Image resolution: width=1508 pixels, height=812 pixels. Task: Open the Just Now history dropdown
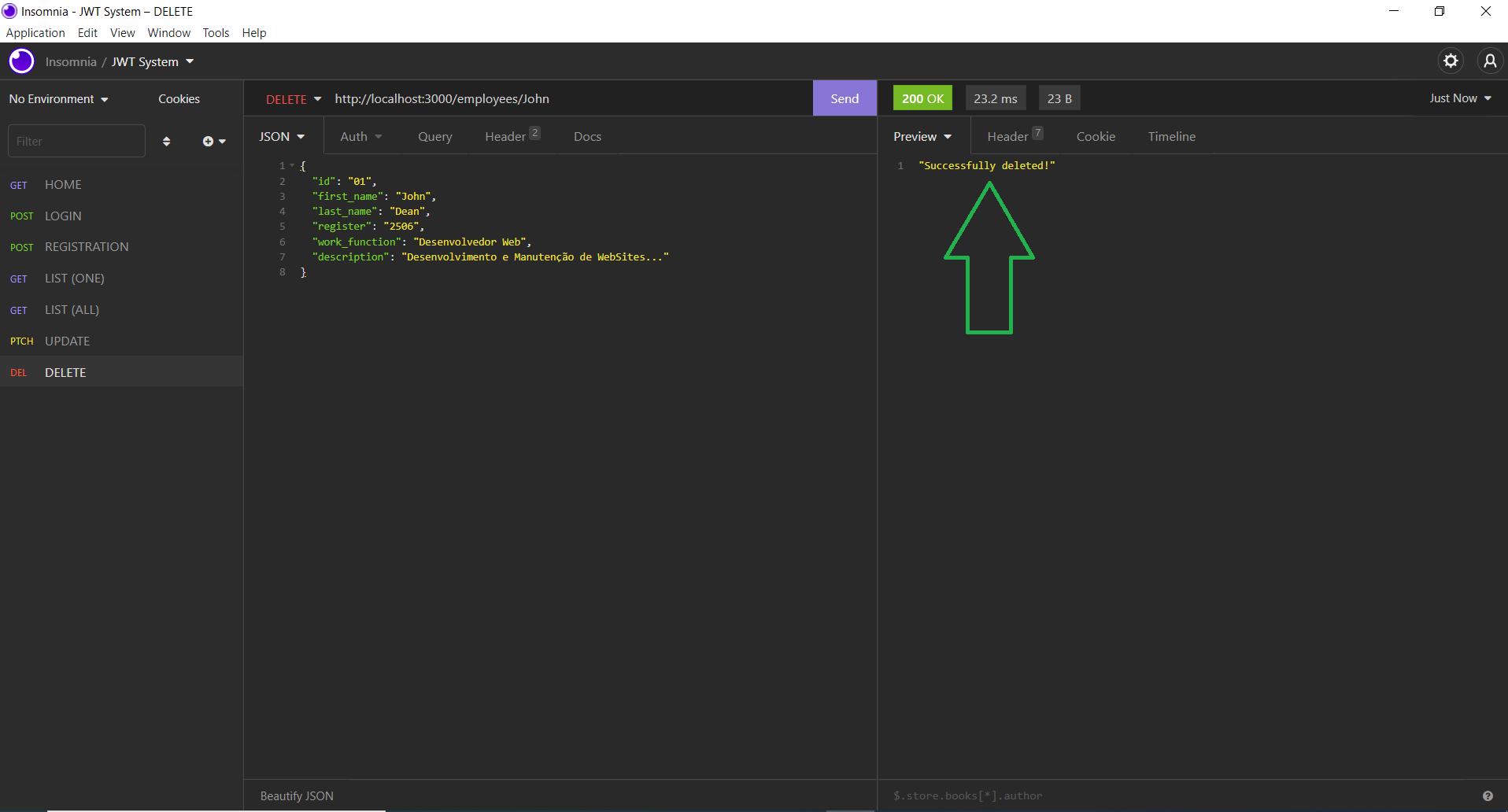(1459, 98)
